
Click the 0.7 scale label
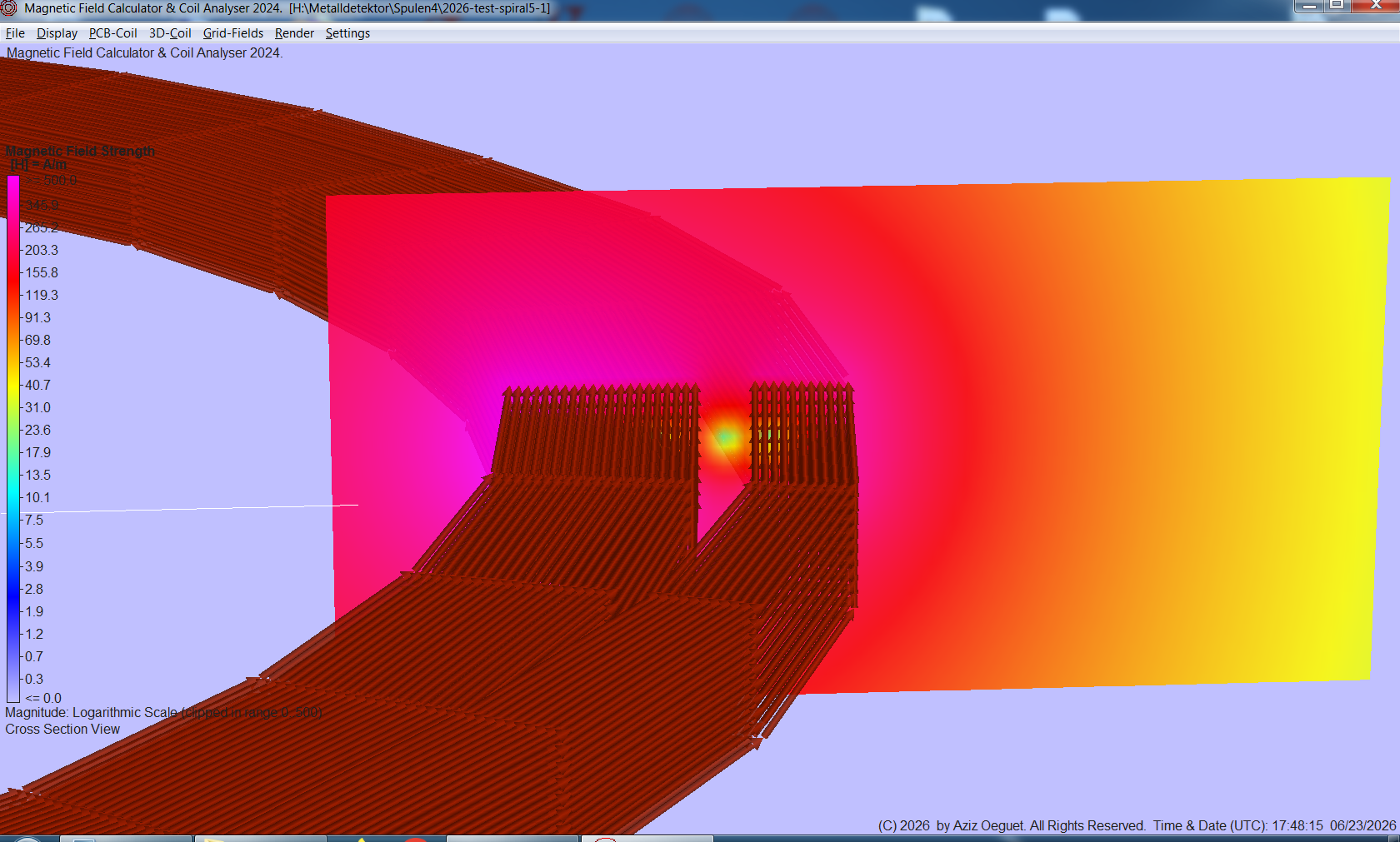pos(34,656)
